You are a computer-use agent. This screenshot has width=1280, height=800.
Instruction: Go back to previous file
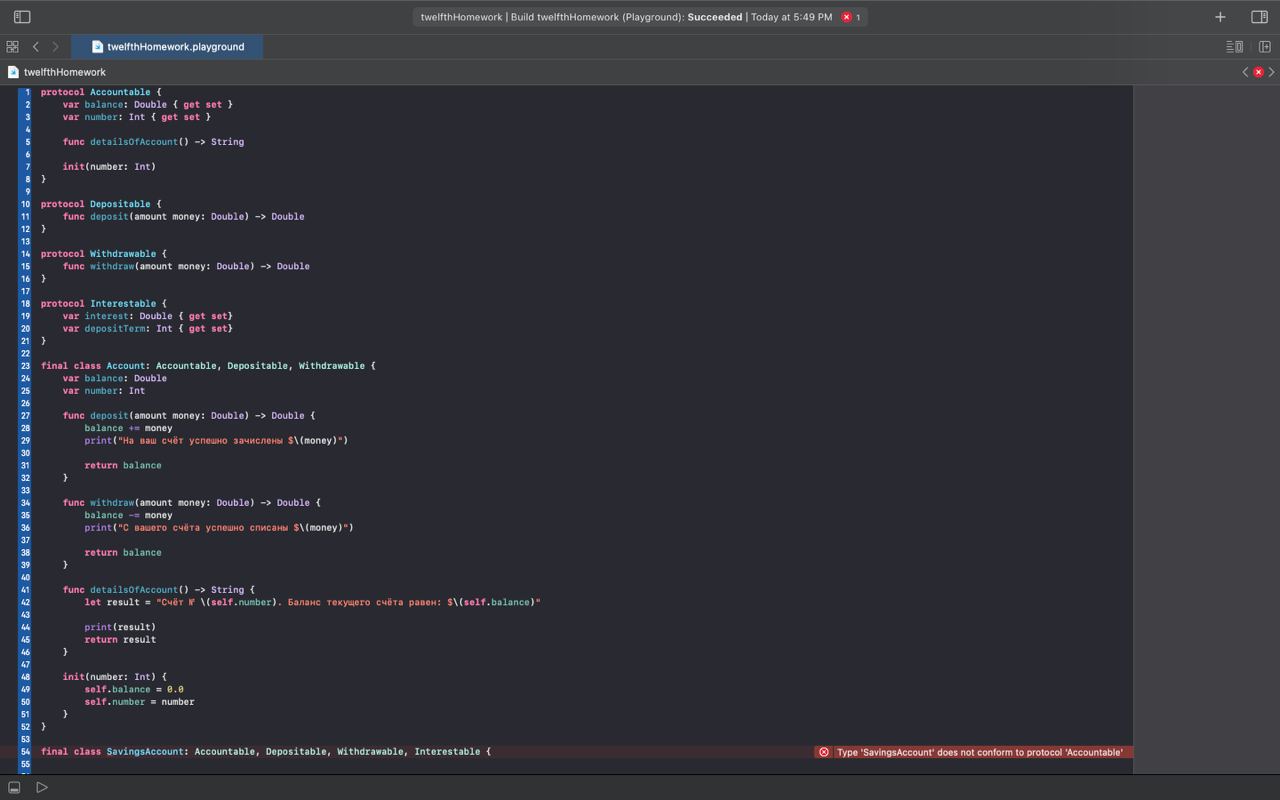click(x=36, y=47)
